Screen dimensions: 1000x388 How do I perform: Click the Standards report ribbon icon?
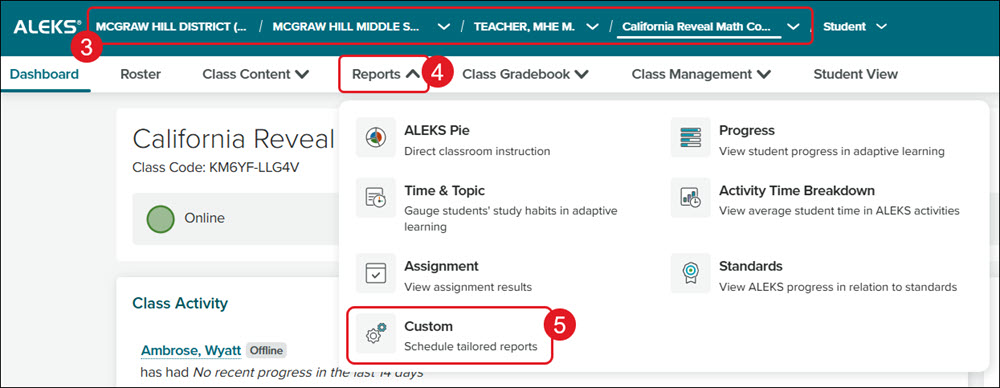(x=691, y=273)
